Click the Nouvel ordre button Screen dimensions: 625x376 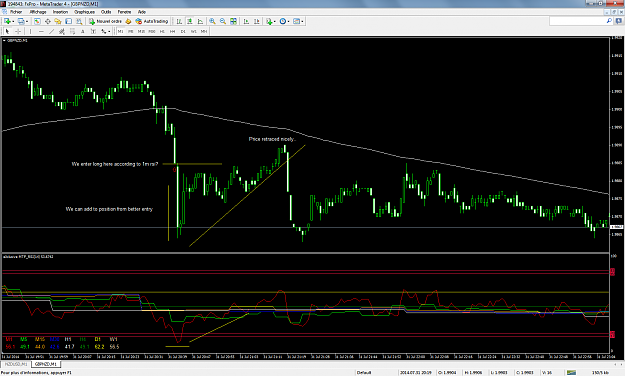105,21
